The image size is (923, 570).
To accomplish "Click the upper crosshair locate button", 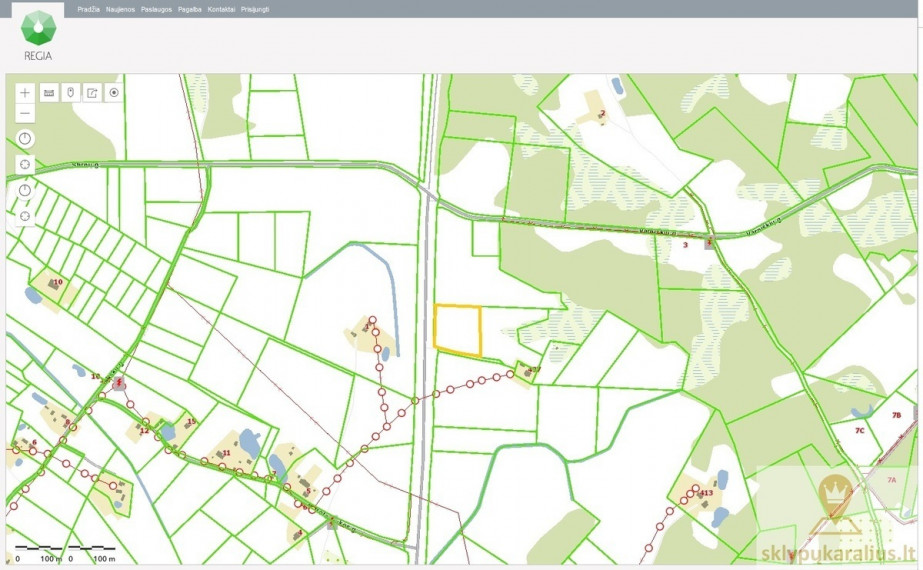I will point(25,164).
